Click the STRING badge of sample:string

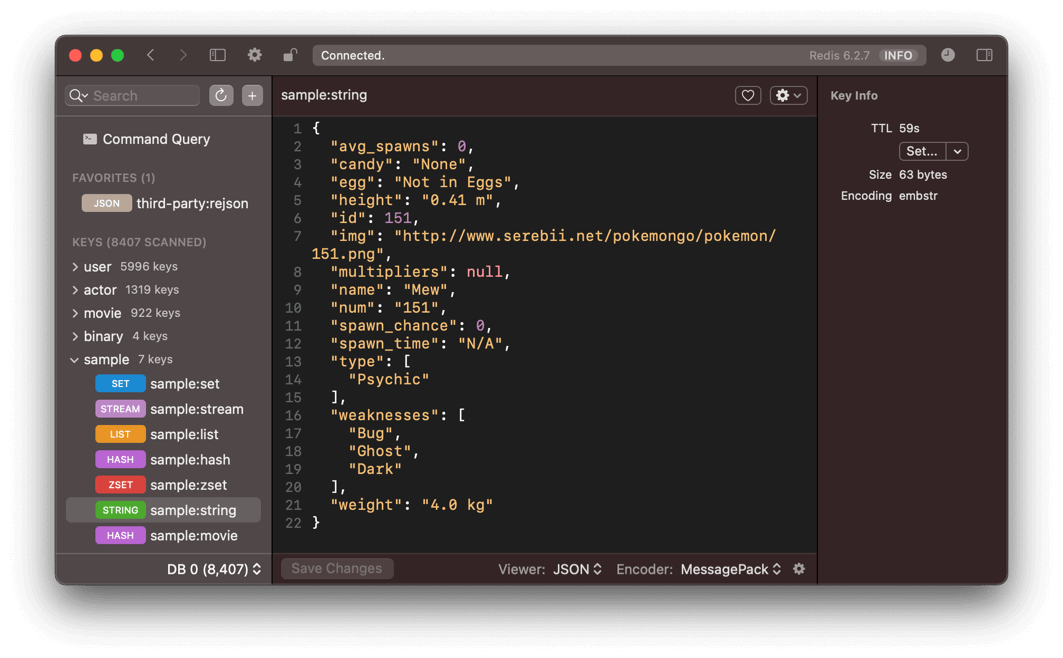[x=120, y=510]
